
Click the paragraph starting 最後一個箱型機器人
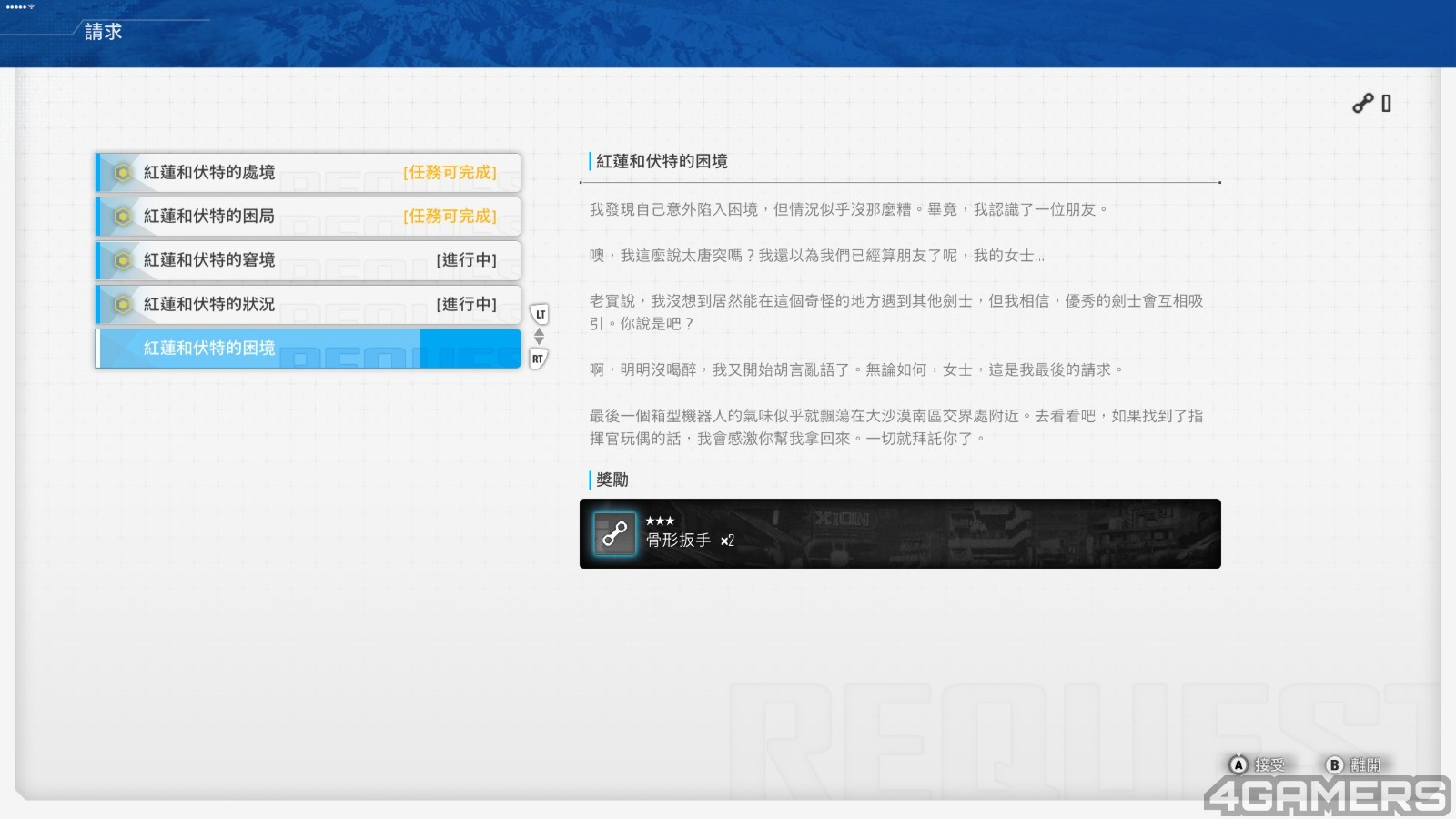[x=896, y=427]
